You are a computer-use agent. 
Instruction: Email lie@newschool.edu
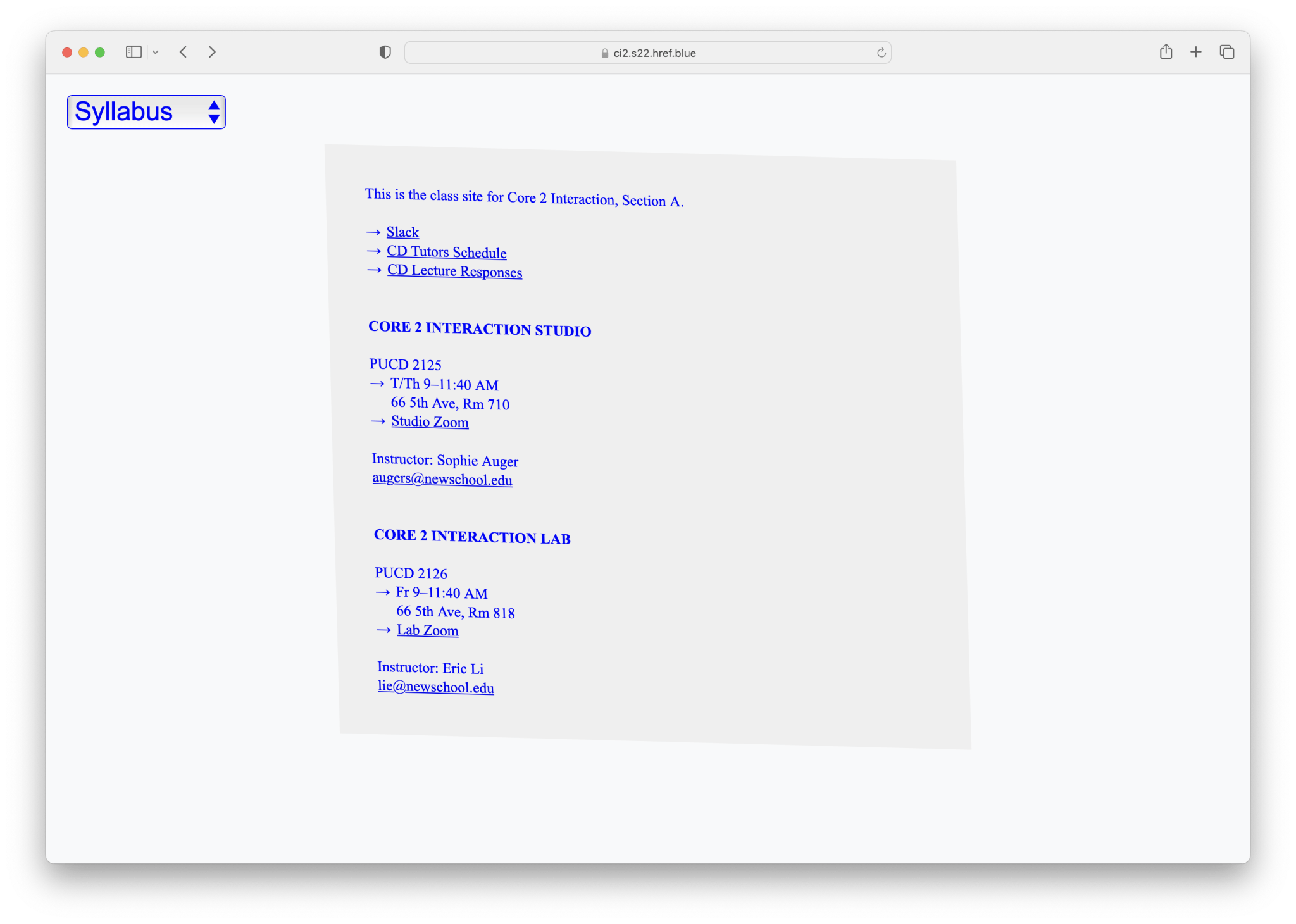(x=435, y=687)
